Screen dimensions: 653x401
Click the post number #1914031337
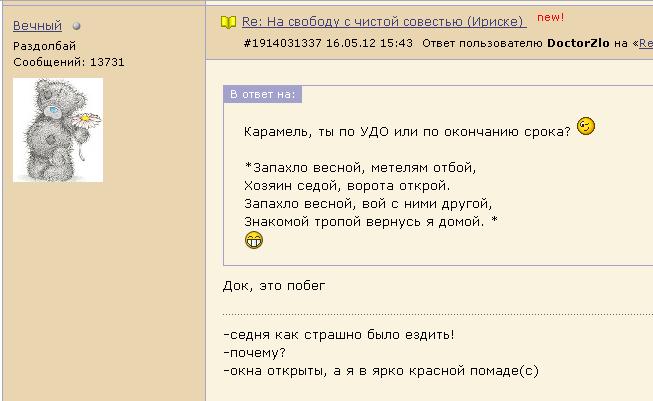282,43
